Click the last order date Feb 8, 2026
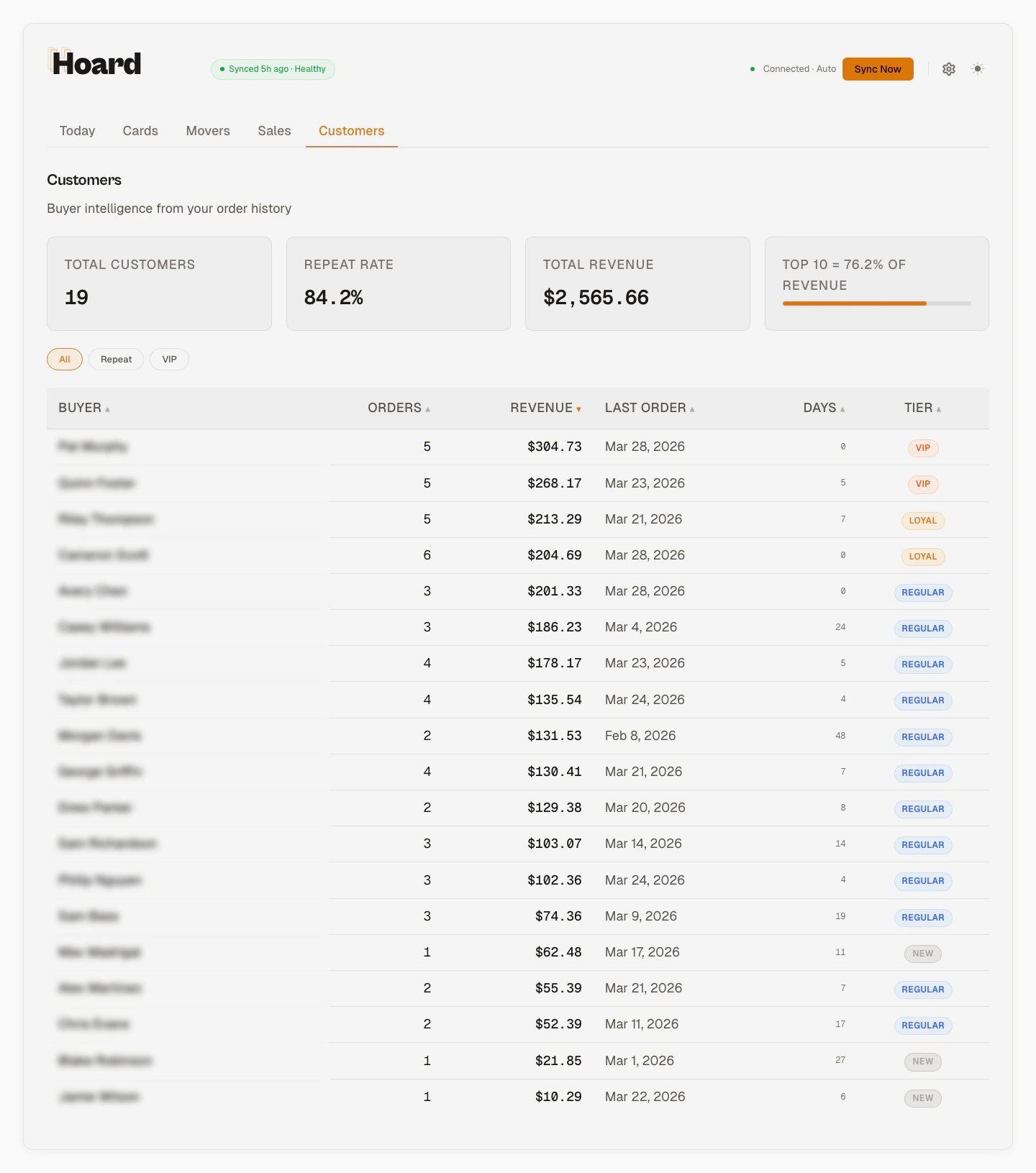Viewport: 1036px width, 1173px height. (x=640, y=736)
